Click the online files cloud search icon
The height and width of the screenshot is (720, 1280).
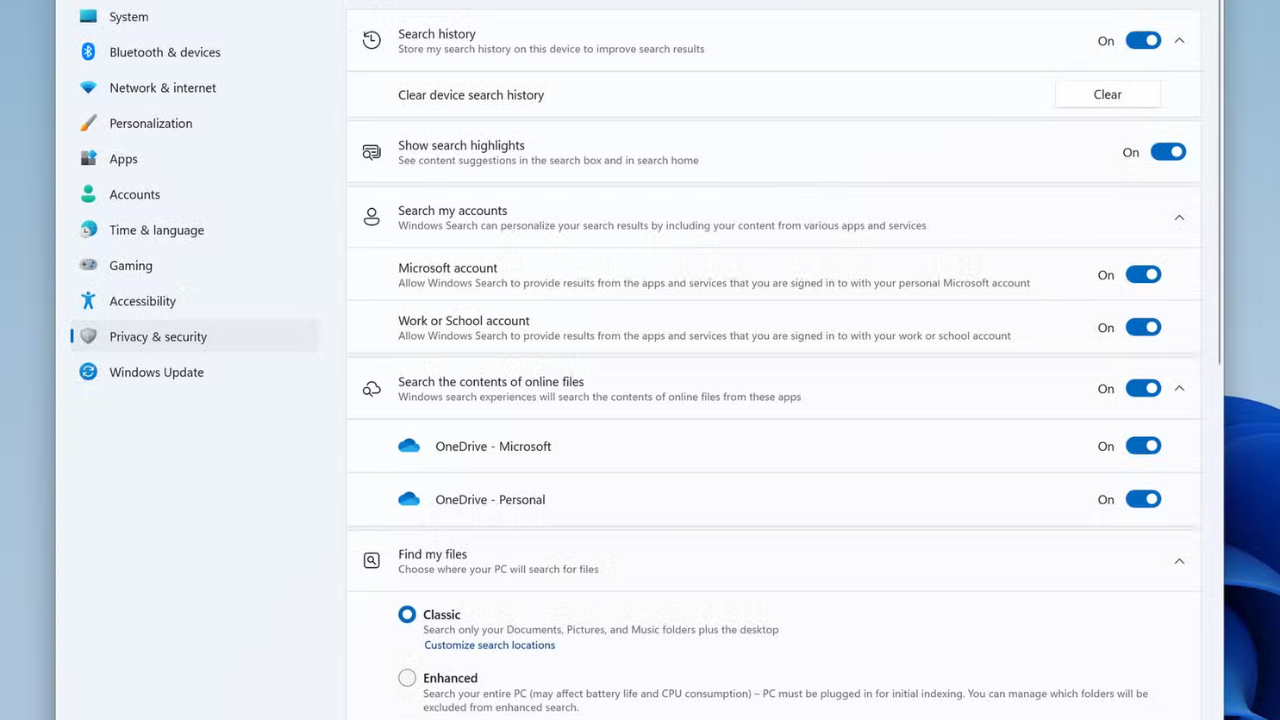[371, 388]
